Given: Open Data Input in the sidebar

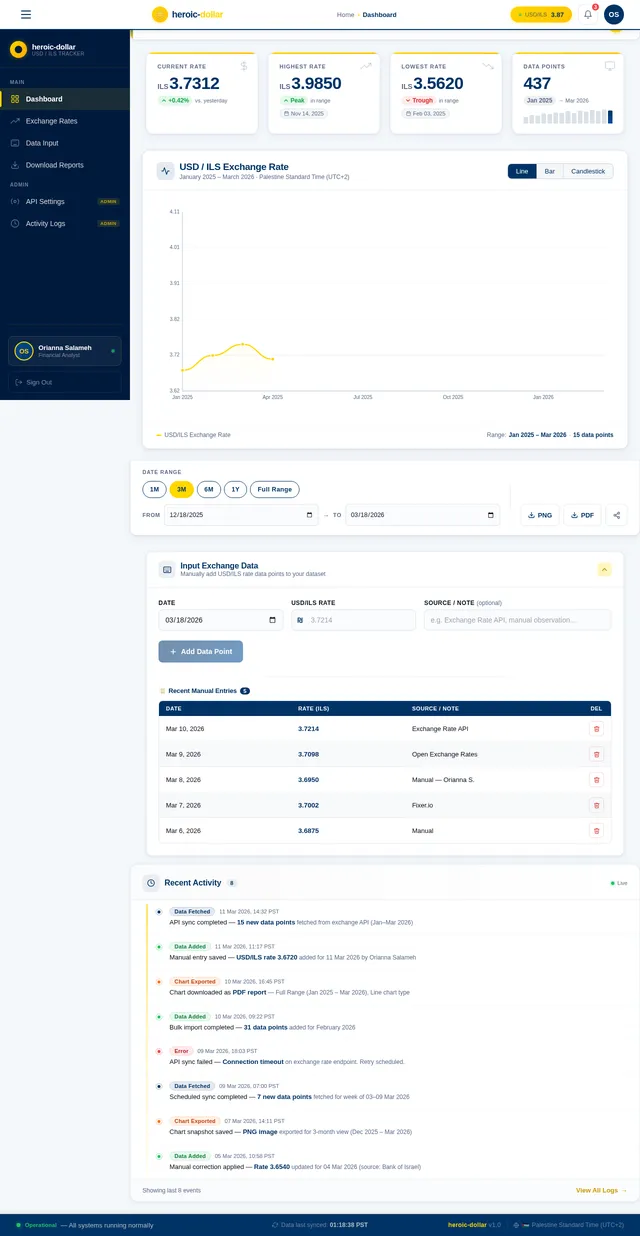Looking at the screenshot, I should (x=65, y=143).
